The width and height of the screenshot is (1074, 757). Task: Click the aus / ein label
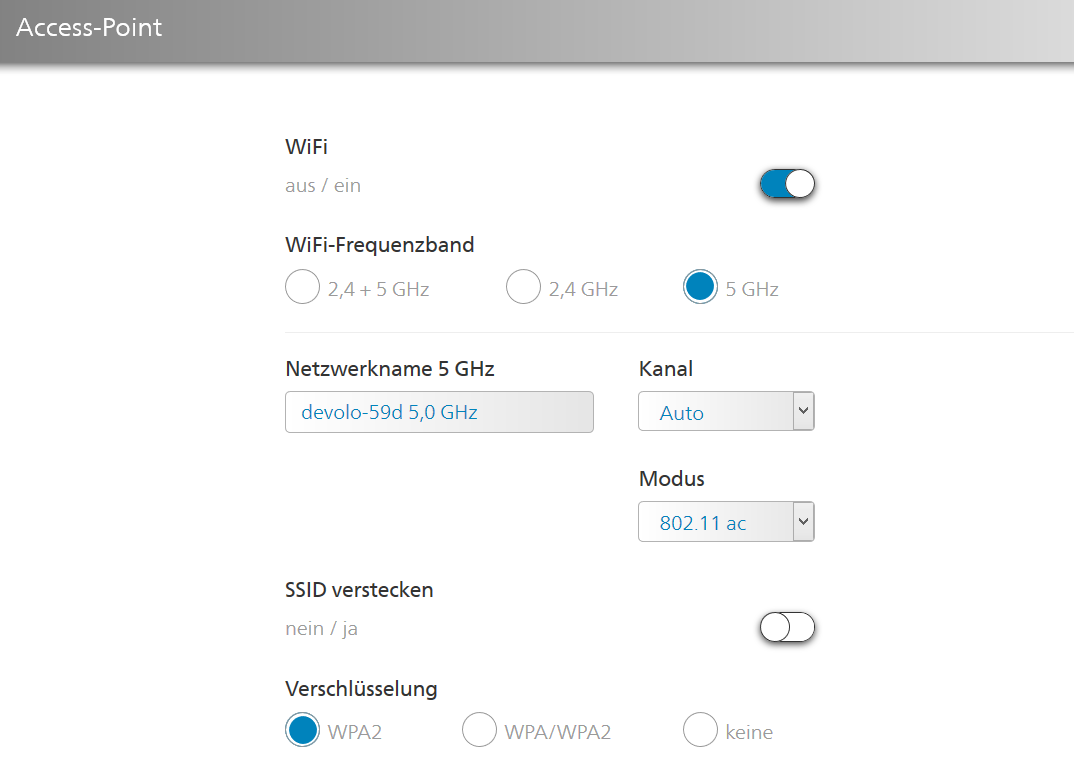click(323, 186)
